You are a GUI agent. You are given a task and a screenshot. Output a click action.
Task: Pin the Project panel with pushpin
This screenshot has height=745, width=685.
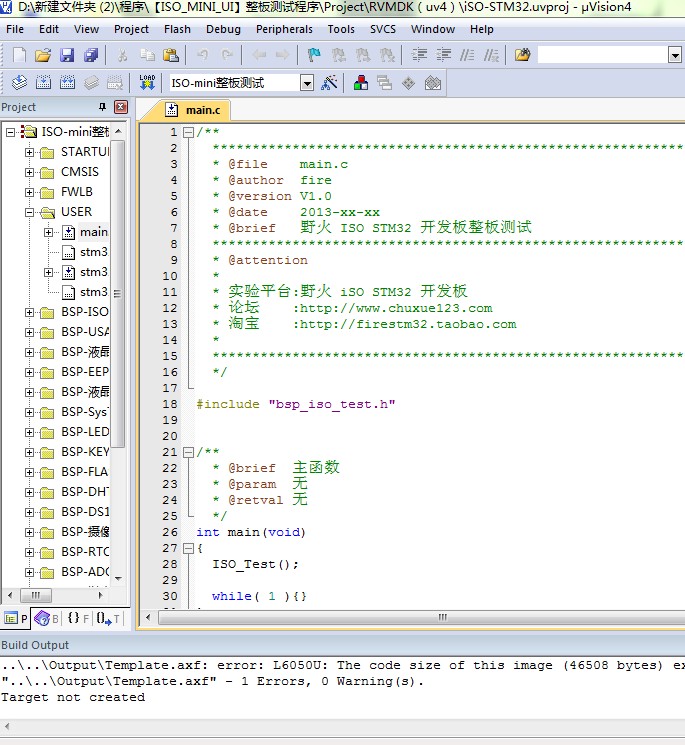coord(101,107)
